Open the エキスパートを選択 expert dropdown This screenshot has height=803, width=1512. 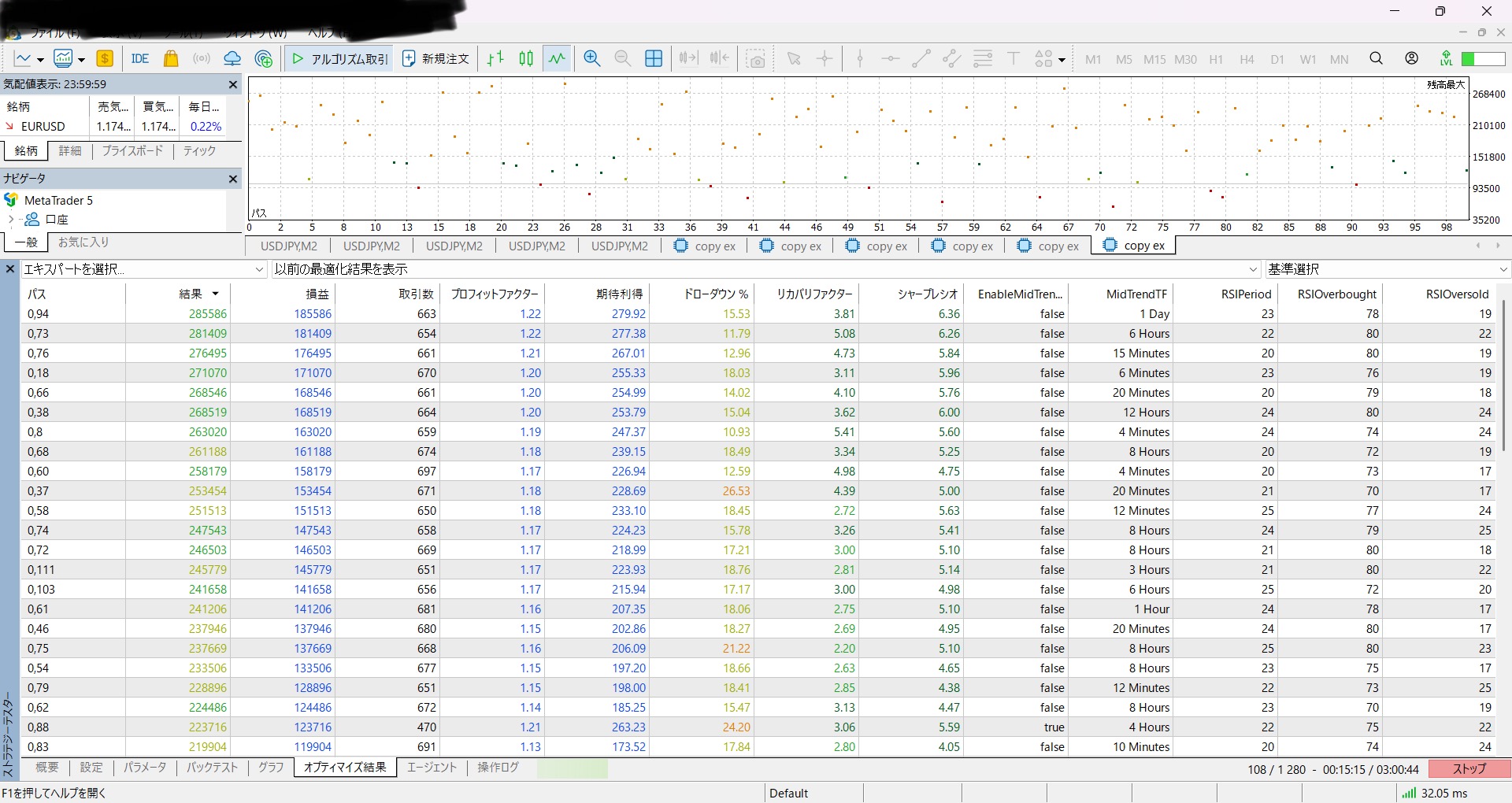[143, 269]
